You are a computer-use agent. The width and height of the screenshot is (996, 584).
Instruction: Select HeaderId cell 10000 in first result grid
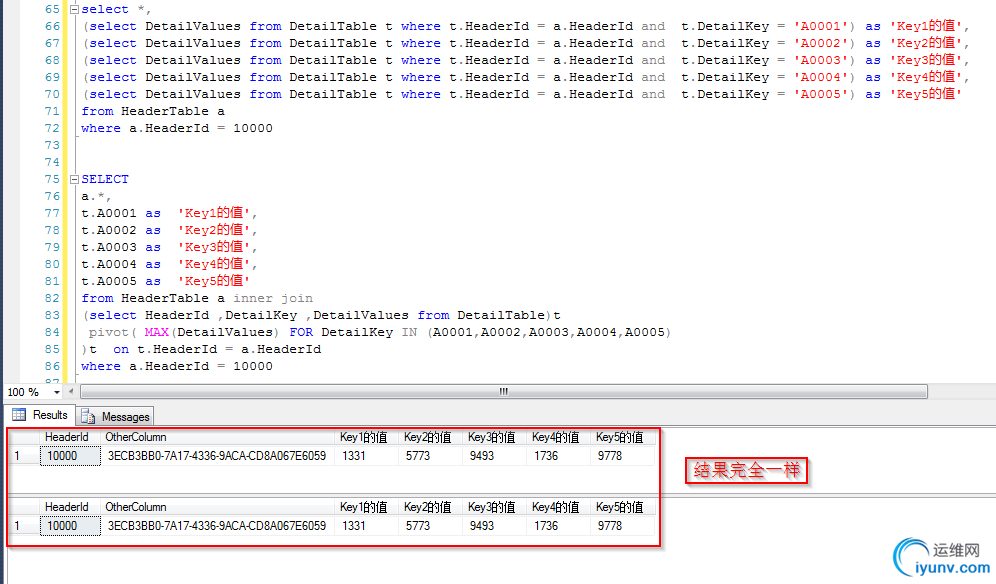pyautogui.click(x=70, y=456)
